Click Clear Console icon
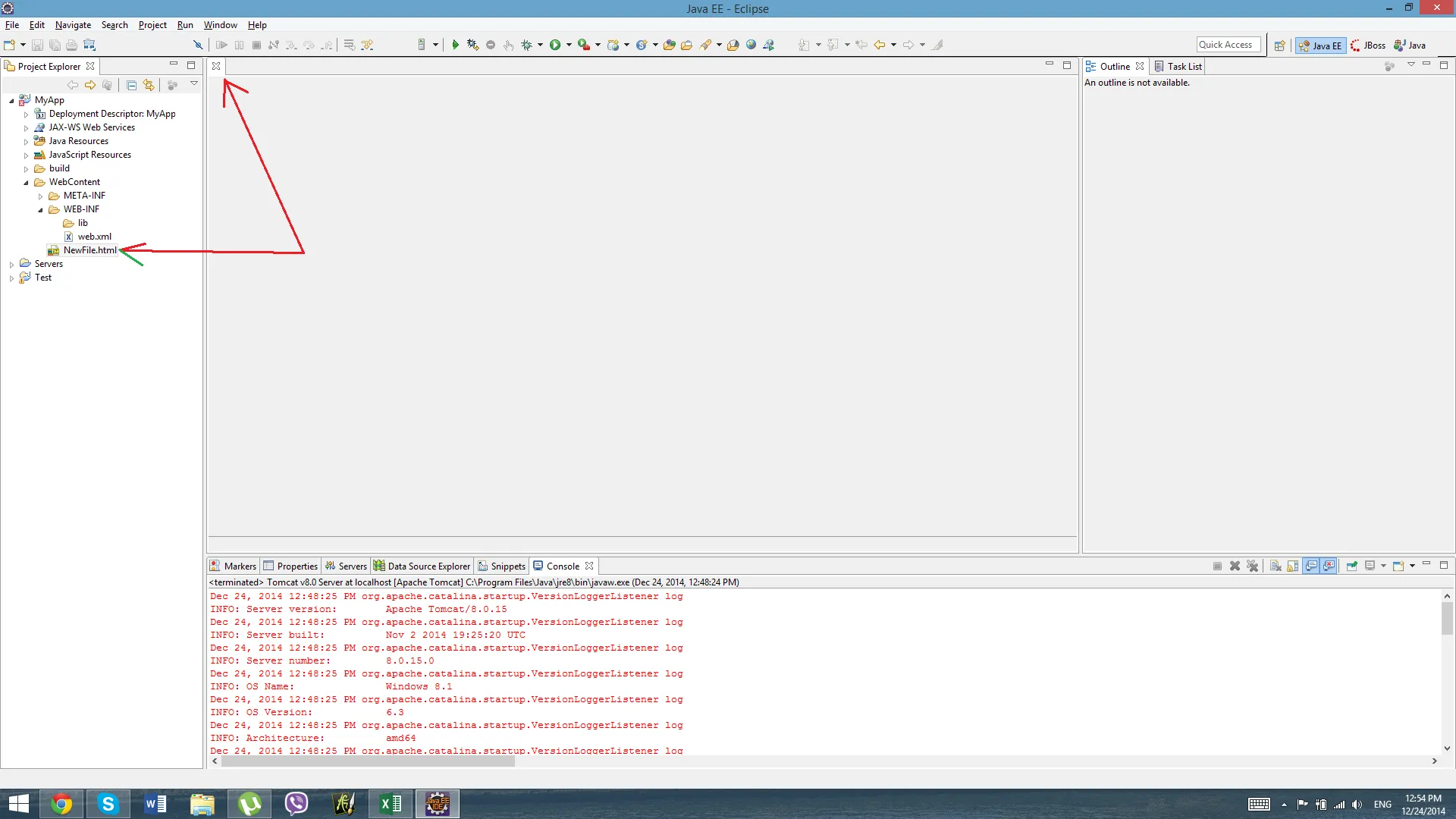1456x819 pixels. click(1276, 566)
